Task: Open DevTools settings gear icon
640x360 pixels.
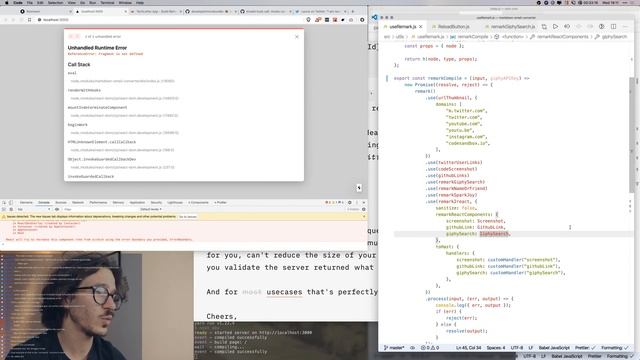Action: coord(350,202)
